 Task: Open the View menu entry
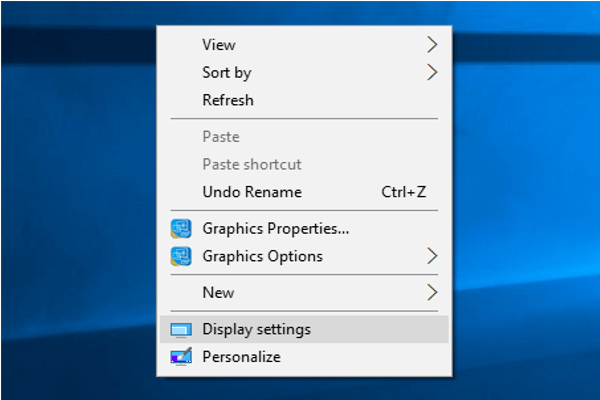(219, 44)
